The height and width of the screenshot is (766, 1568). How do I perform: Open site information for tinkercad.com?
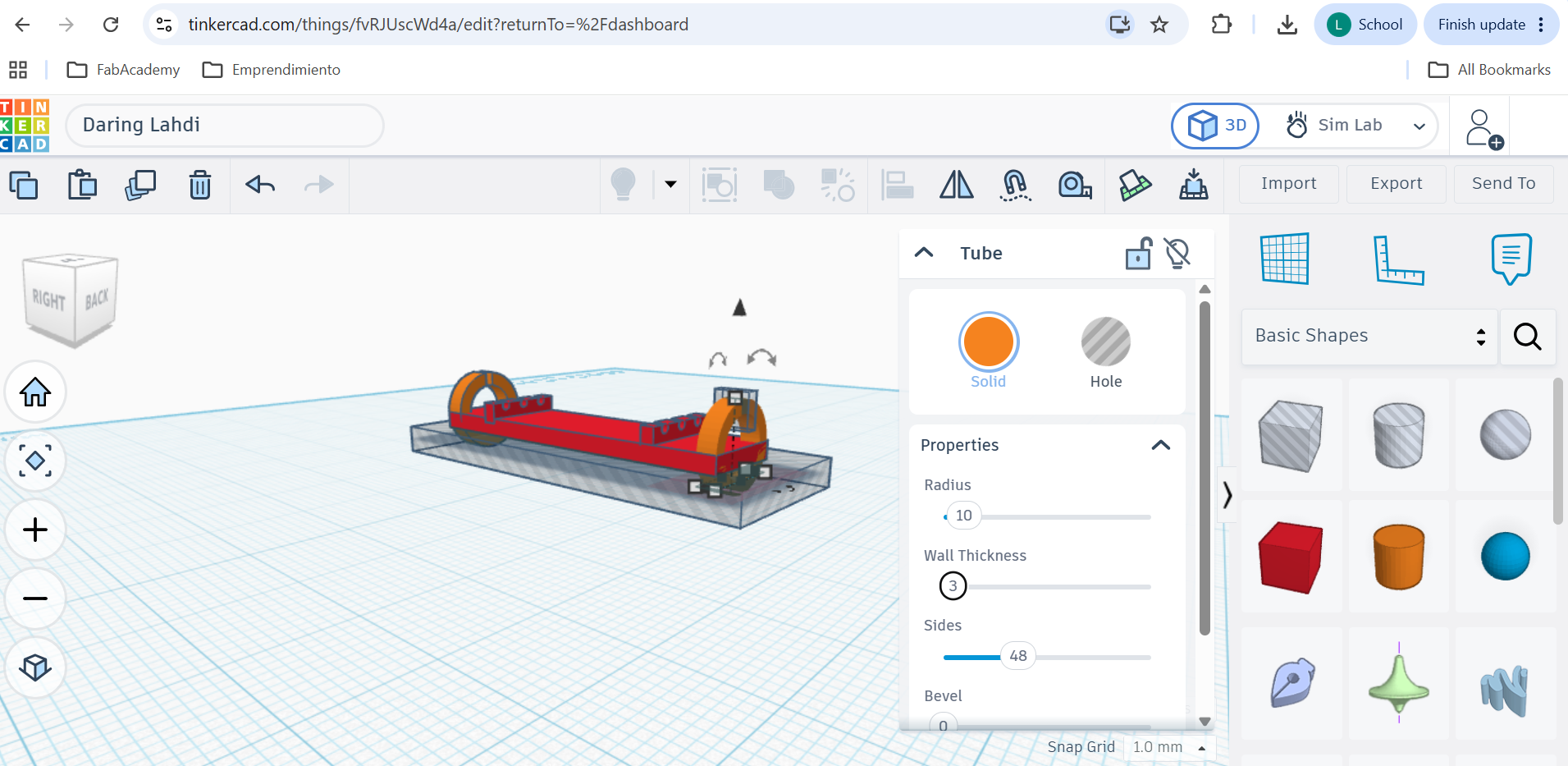(164, 25)
